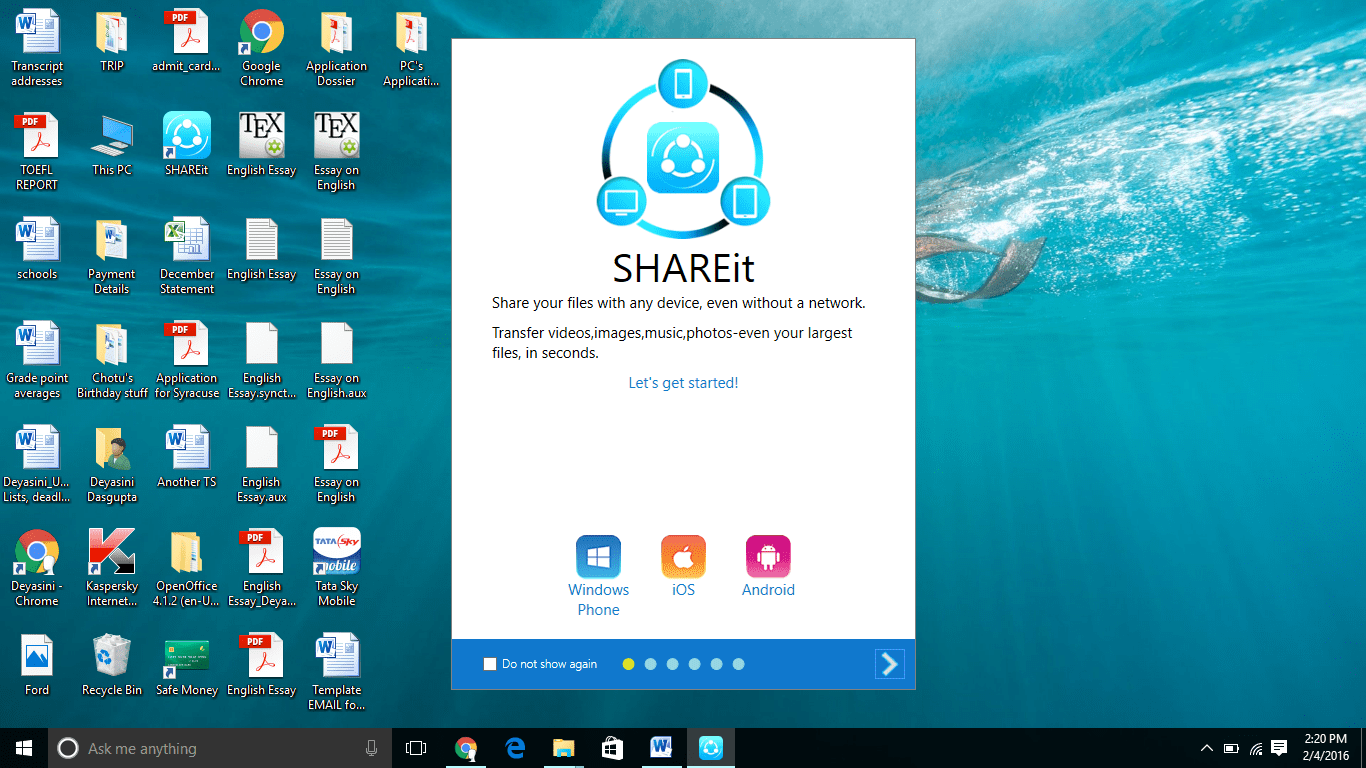
Task: Click the Android platform icon
Action: (x=768, y=557)
